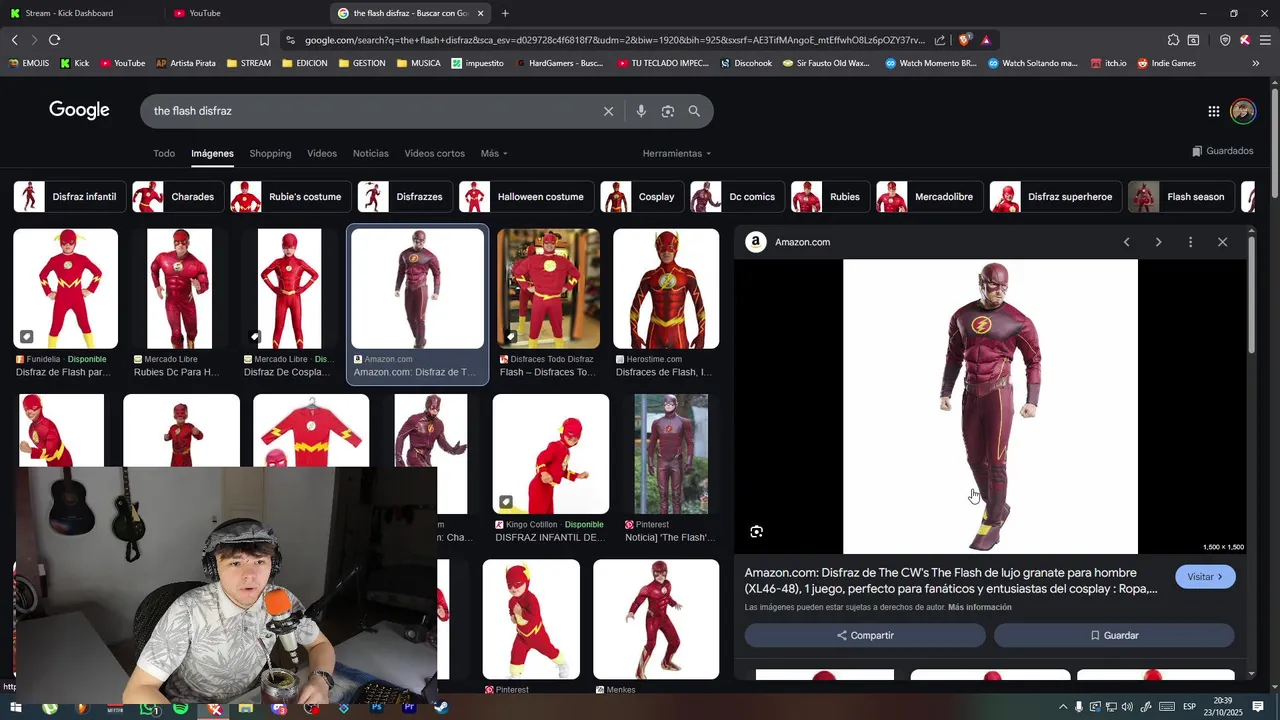Click the Visitar button

1205,577
